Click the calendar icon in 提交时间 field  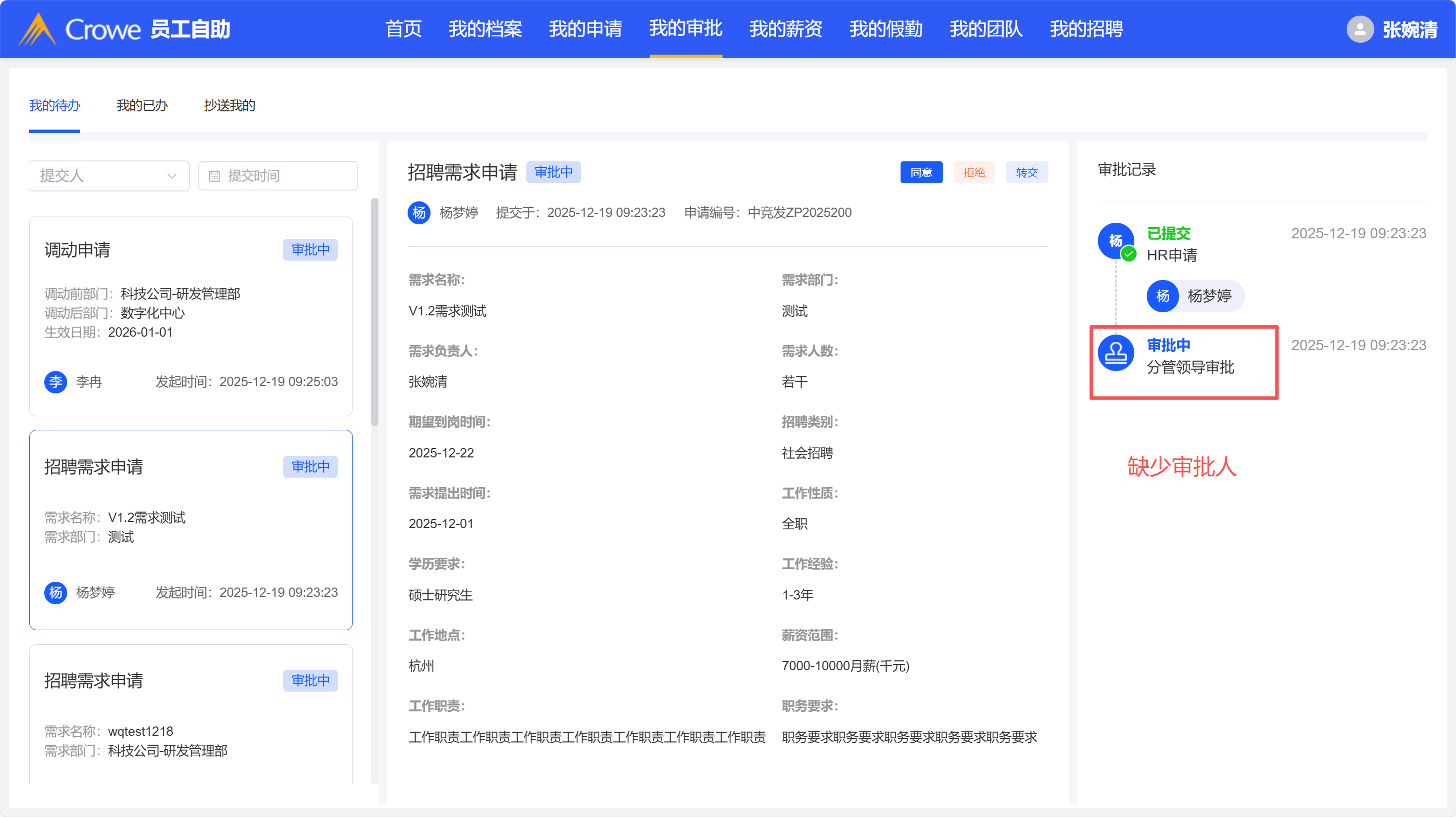pos(214,176)
